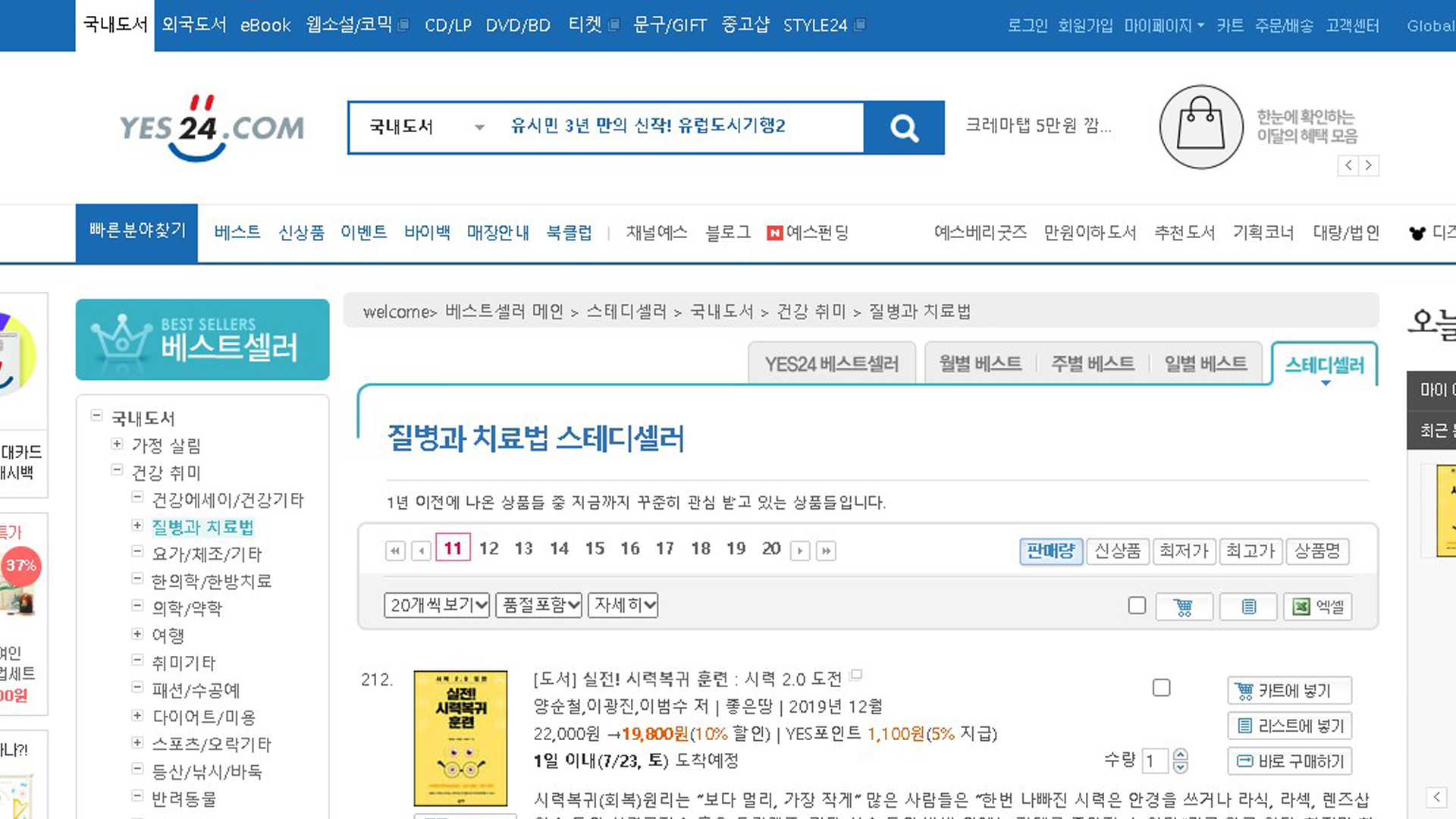This screenshot has height=819, width=1456.
Task: Go to first page with double-left arrow
Action: click(x=395, y=551)
